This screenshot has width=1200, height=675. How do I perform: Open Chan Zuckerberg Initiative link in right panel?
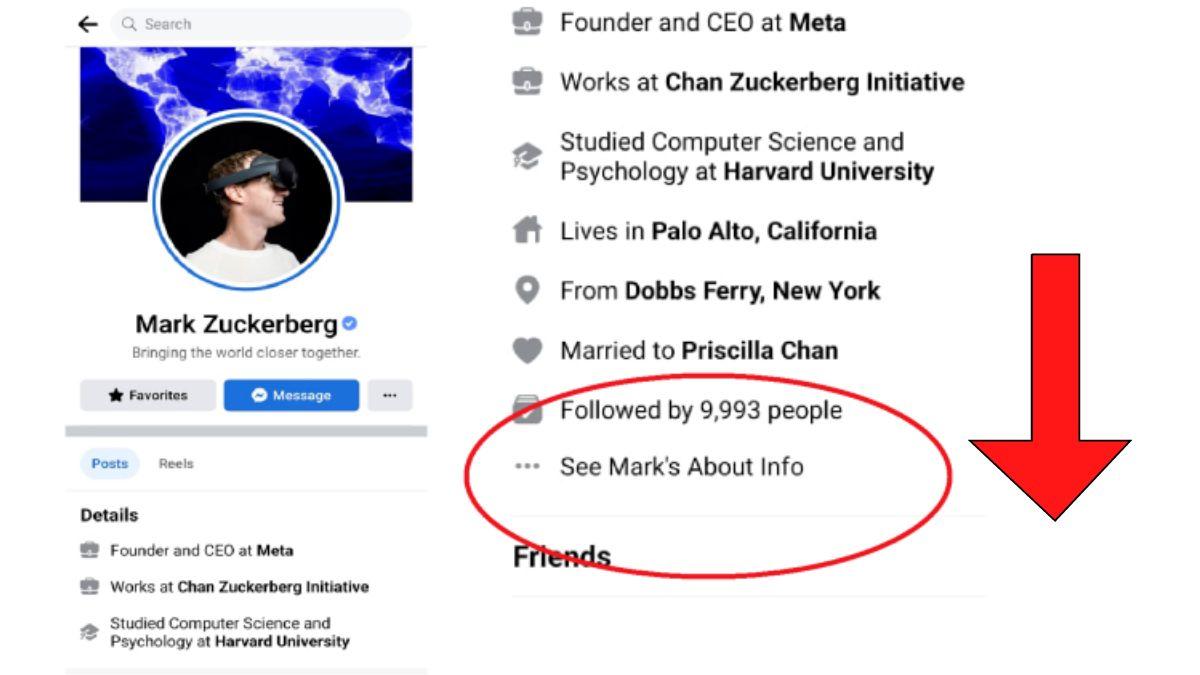(815, 82)
